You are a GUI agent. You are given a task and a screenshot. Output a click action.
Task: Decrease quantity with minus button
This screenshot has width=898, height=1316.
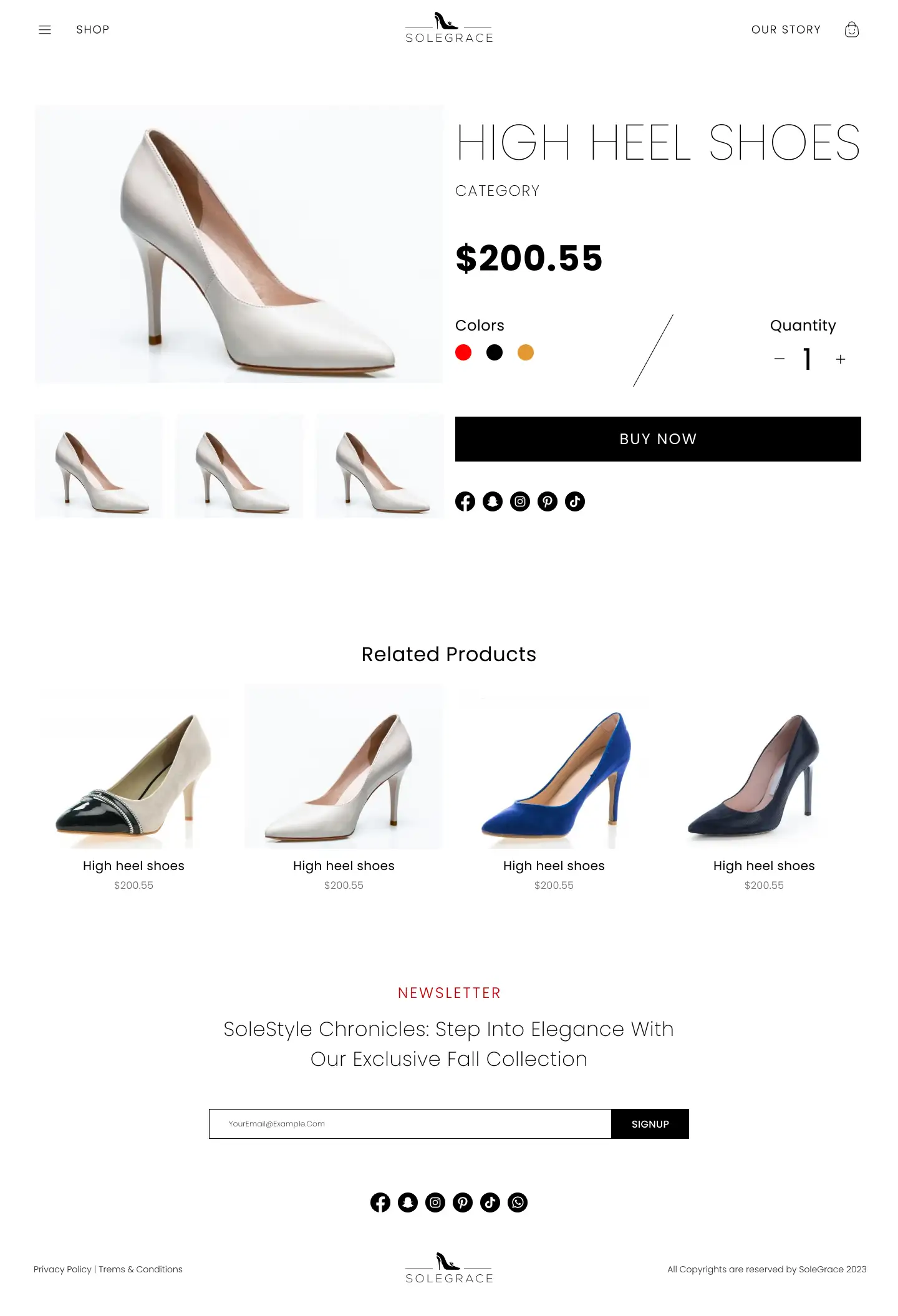pyautogui.click(x=780, y=359)
